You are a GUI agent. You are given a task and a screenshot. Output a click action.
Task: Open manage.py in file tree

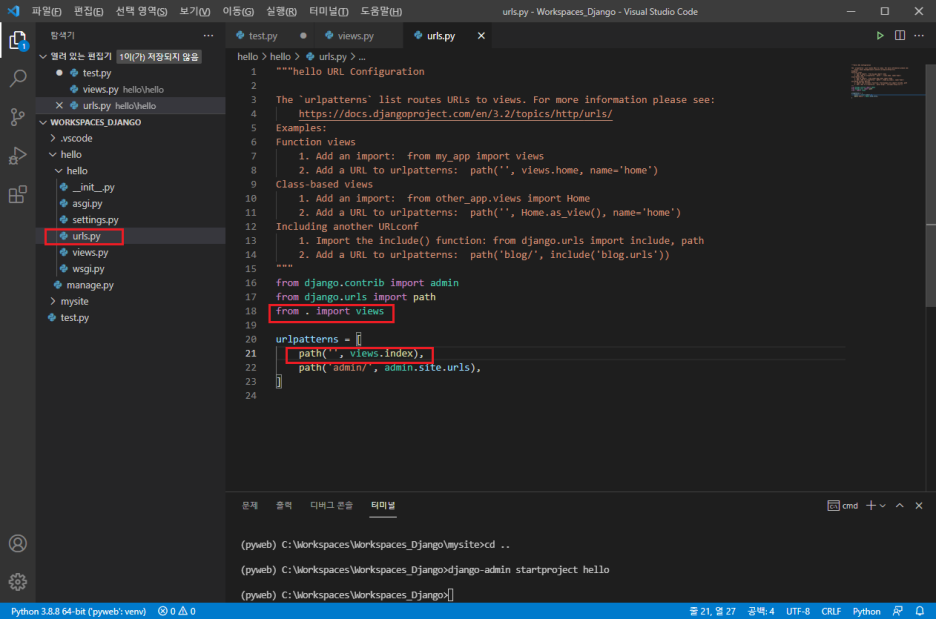(x=90, y=285)
